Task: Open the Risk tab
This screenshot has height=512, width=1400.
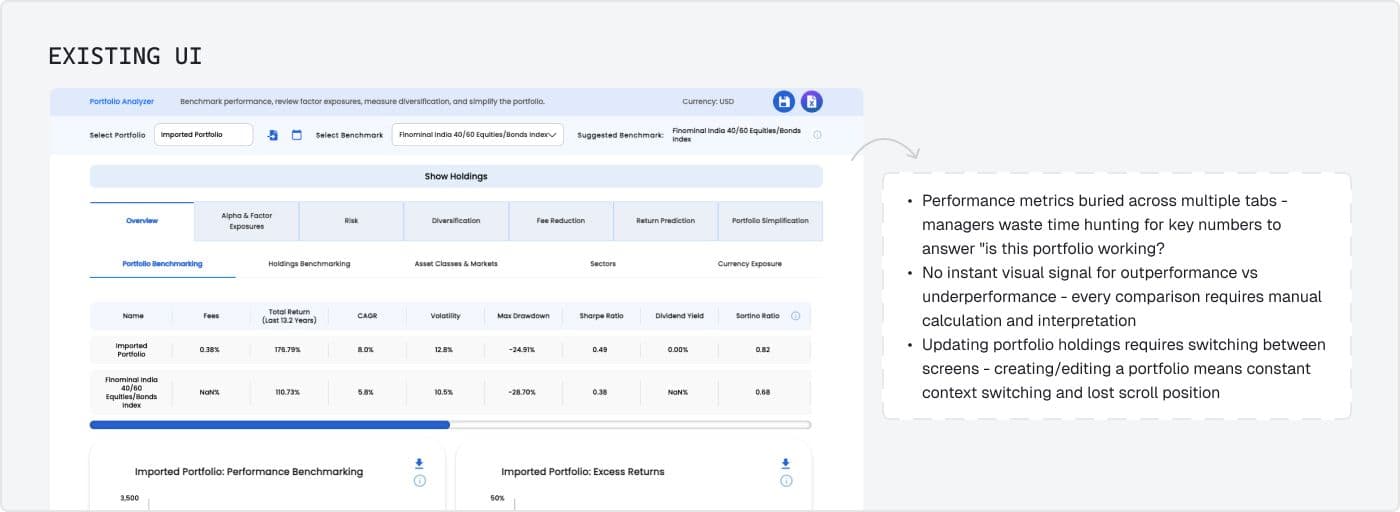Action: [x=352, y=221]
